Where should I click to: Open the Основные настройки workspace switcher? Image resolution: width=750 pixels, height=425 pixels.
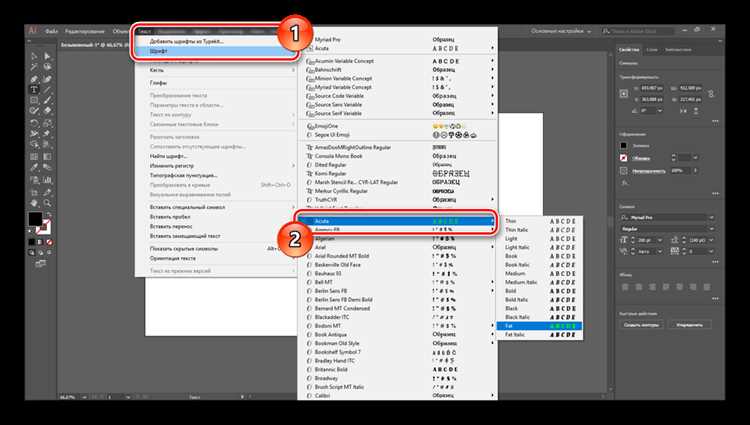[561, 31]
